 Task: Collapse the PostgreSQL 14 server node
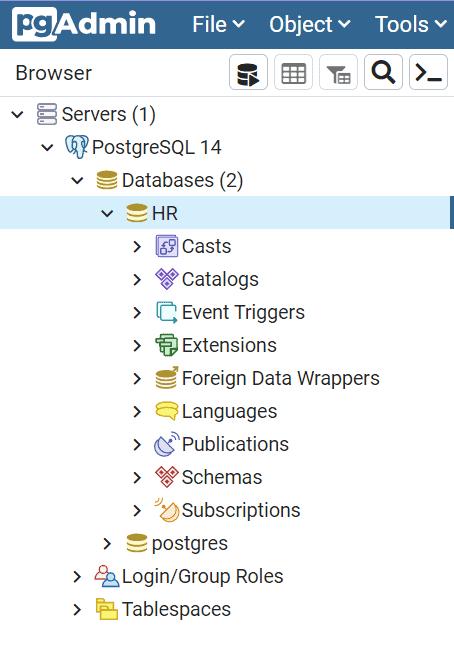(x=47, y=147)
